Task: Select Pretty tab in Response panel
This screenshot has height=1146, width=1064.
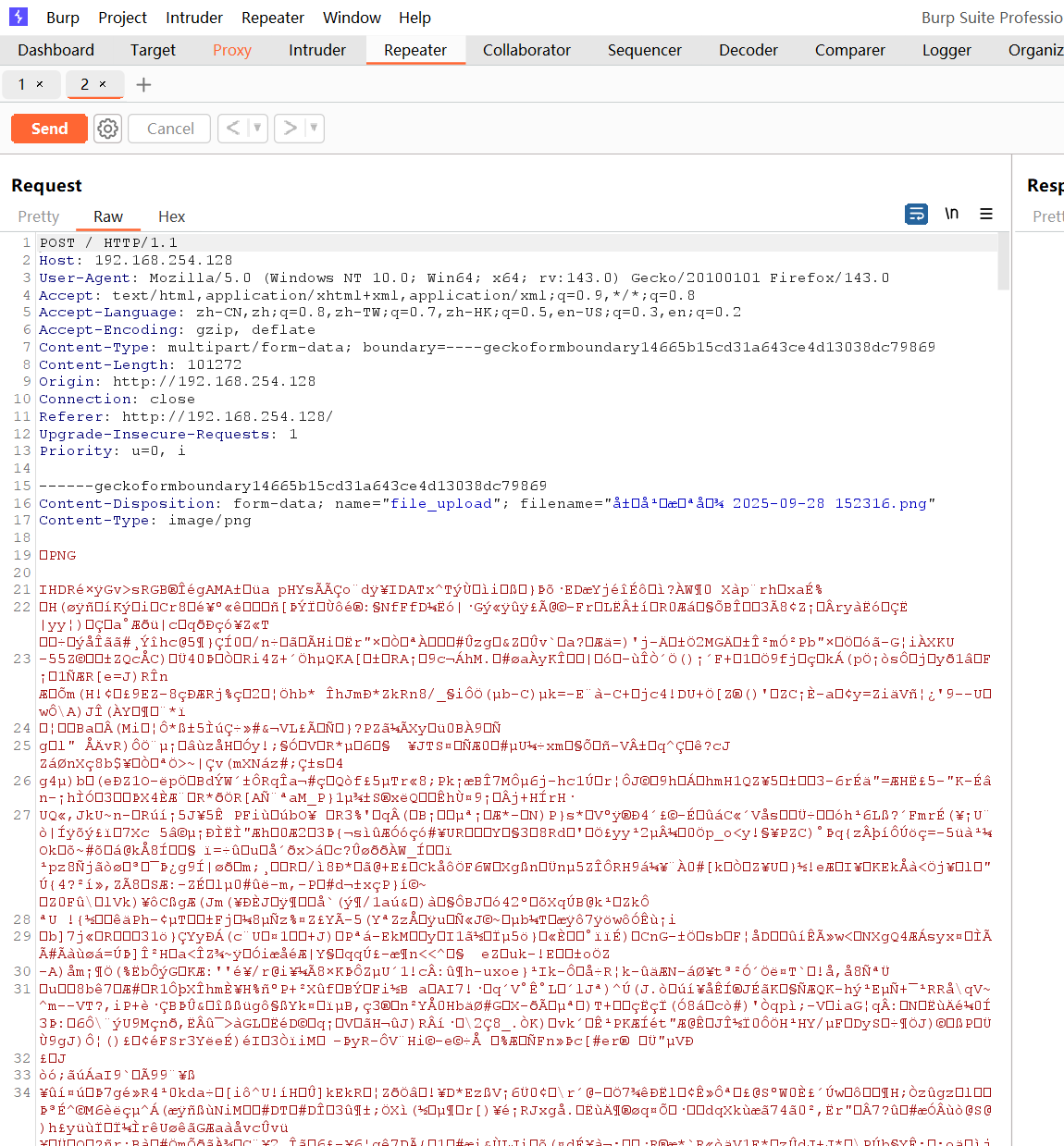Action: pyautogui.click(x=1047, y=216)
